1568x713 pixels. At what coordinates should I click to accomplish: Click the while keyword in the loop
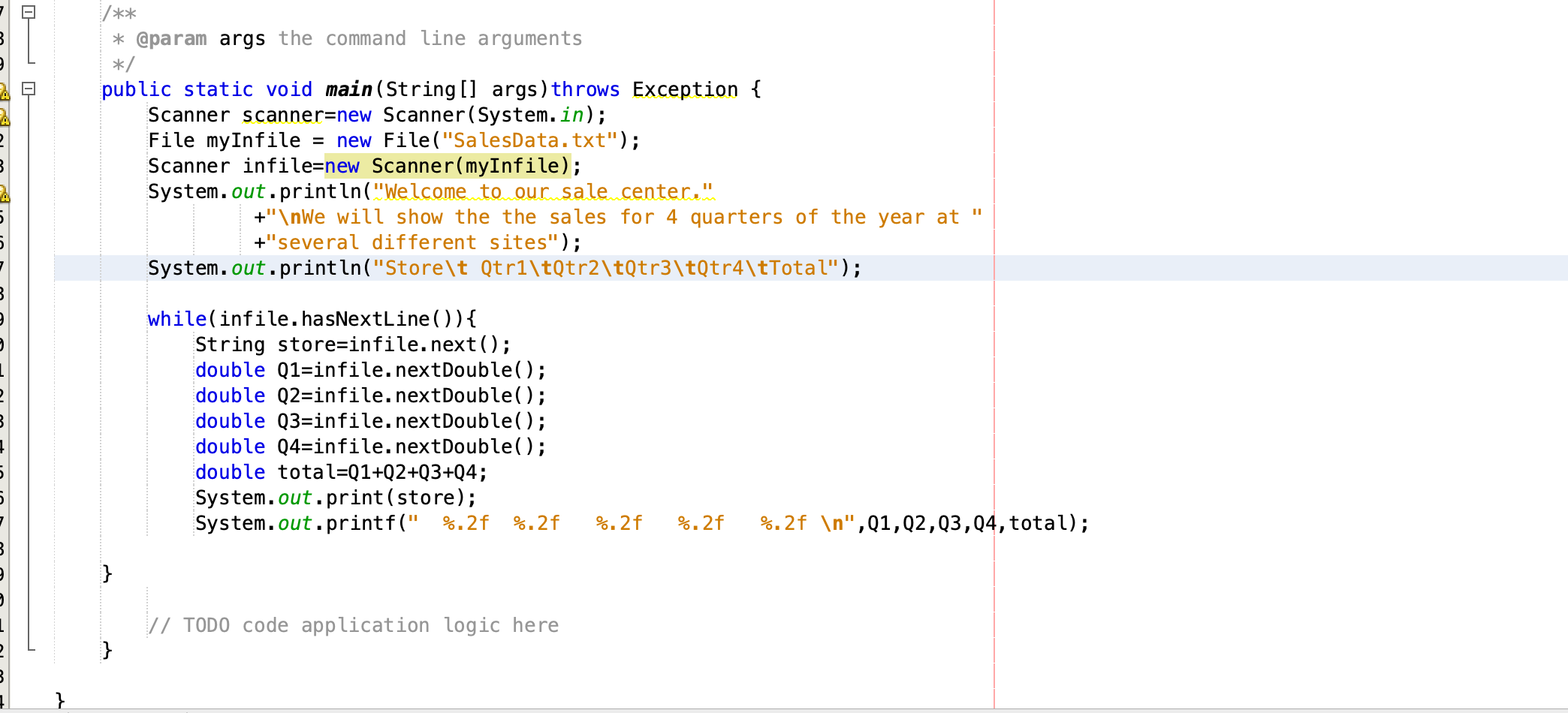tap(176, 318)
